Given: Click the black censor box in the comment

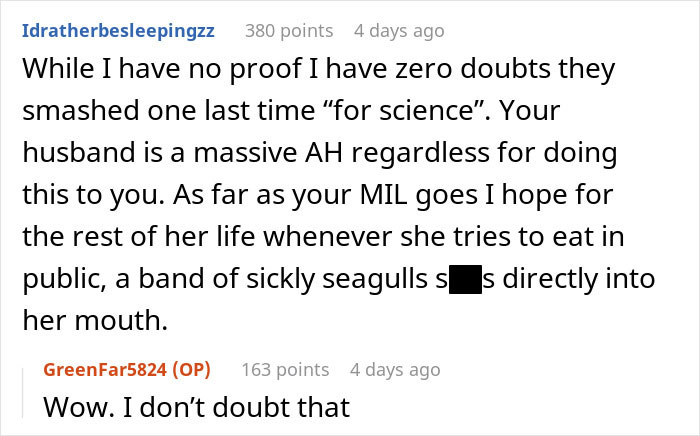Looking at the screenshot, I should coord(465,277).
